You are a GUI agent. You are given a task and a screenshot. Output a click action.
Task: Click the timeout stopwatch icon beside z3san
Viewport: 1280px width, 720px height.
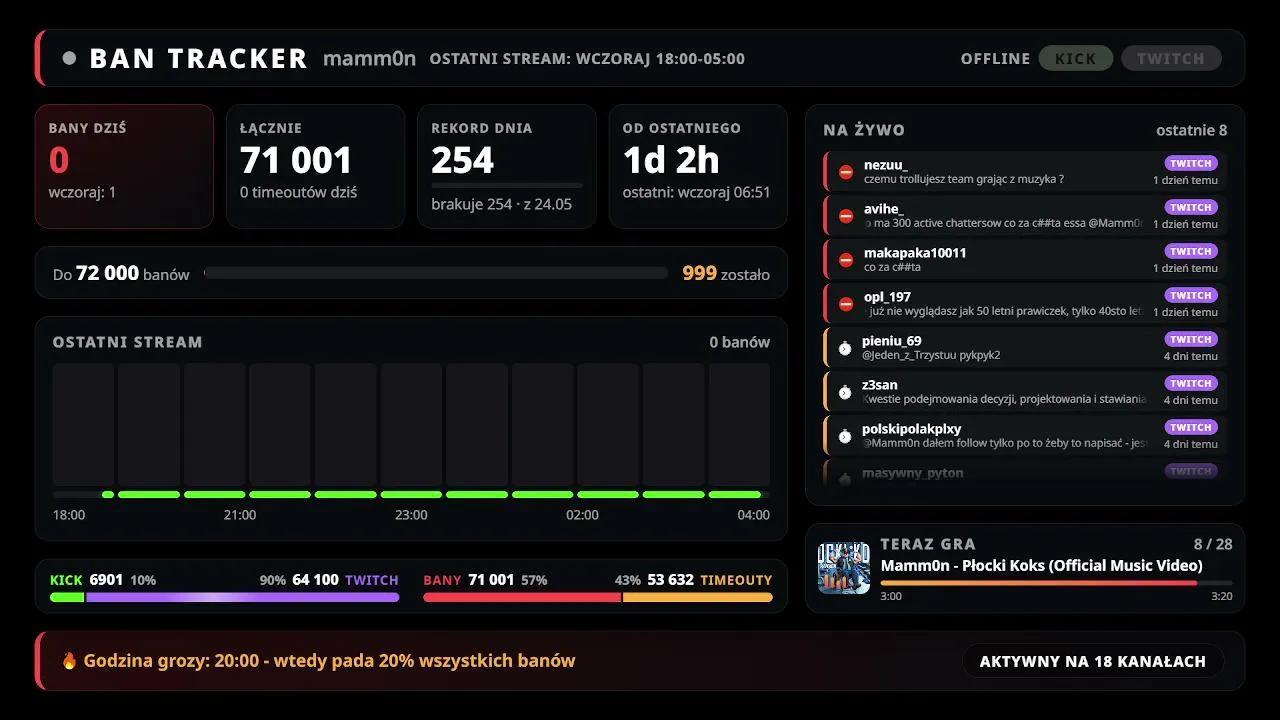[845, 392]
